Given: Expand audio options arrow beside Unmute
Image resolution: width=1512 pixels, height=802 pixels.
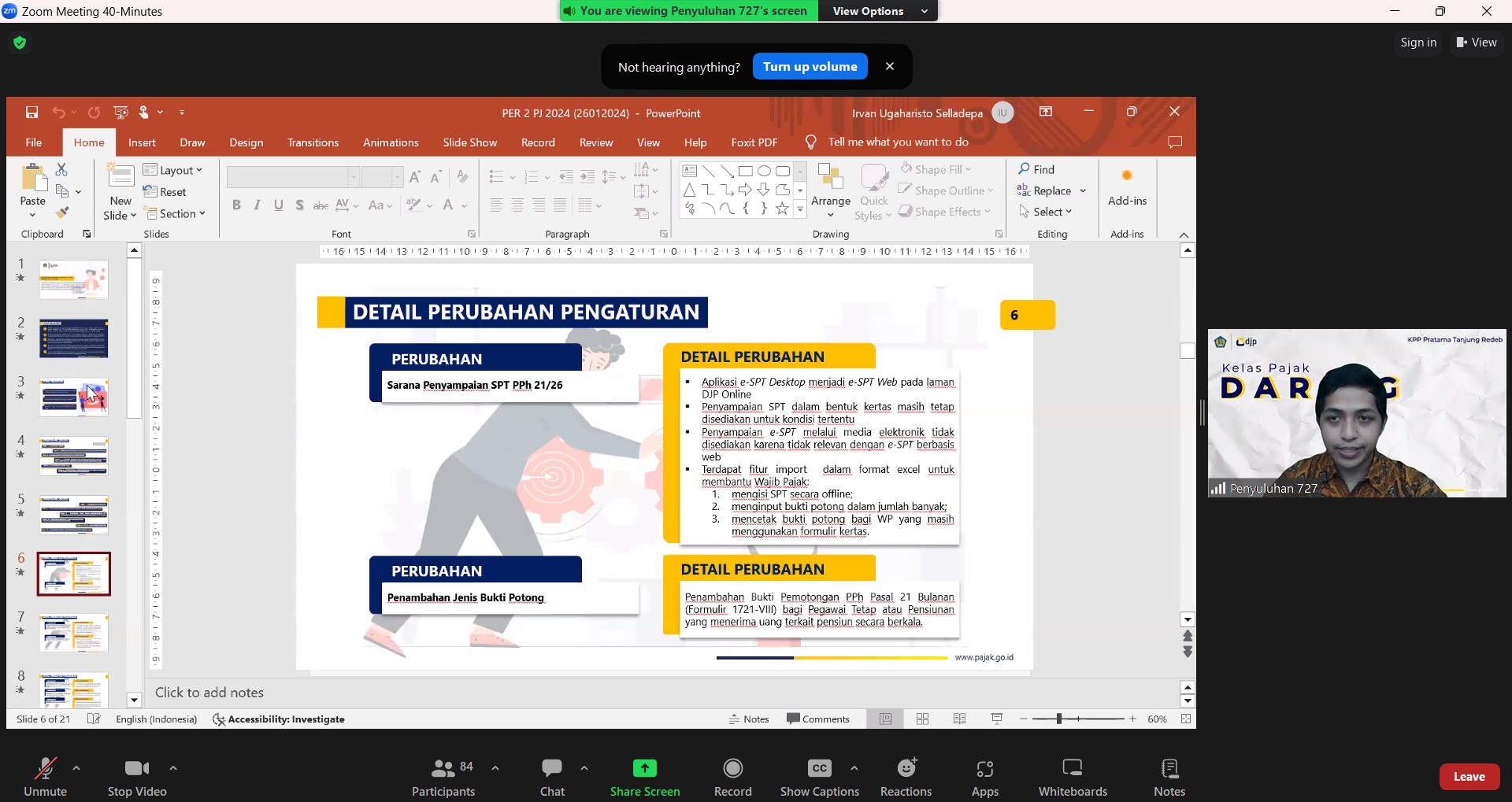Looking at the screenshot, I should tap(76, 768).
